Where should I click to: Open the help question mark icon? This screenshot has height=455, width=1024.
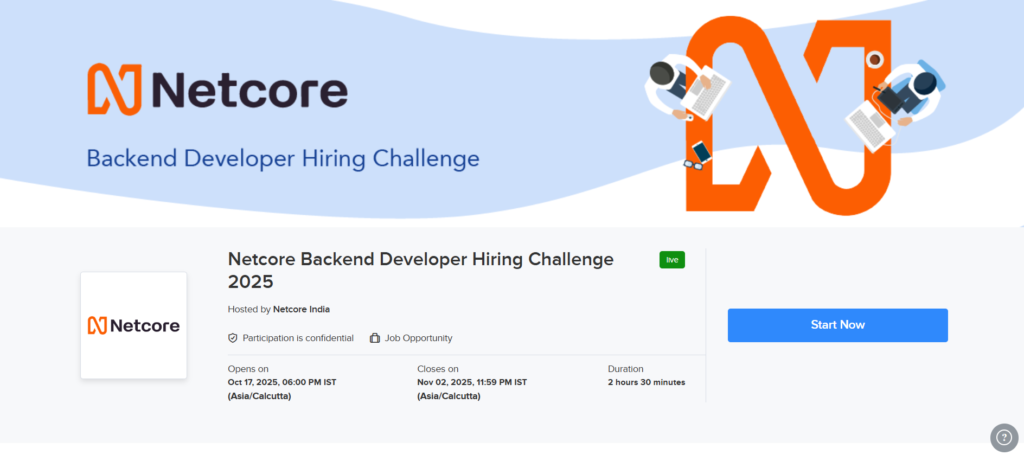[x=1003, y=437]
